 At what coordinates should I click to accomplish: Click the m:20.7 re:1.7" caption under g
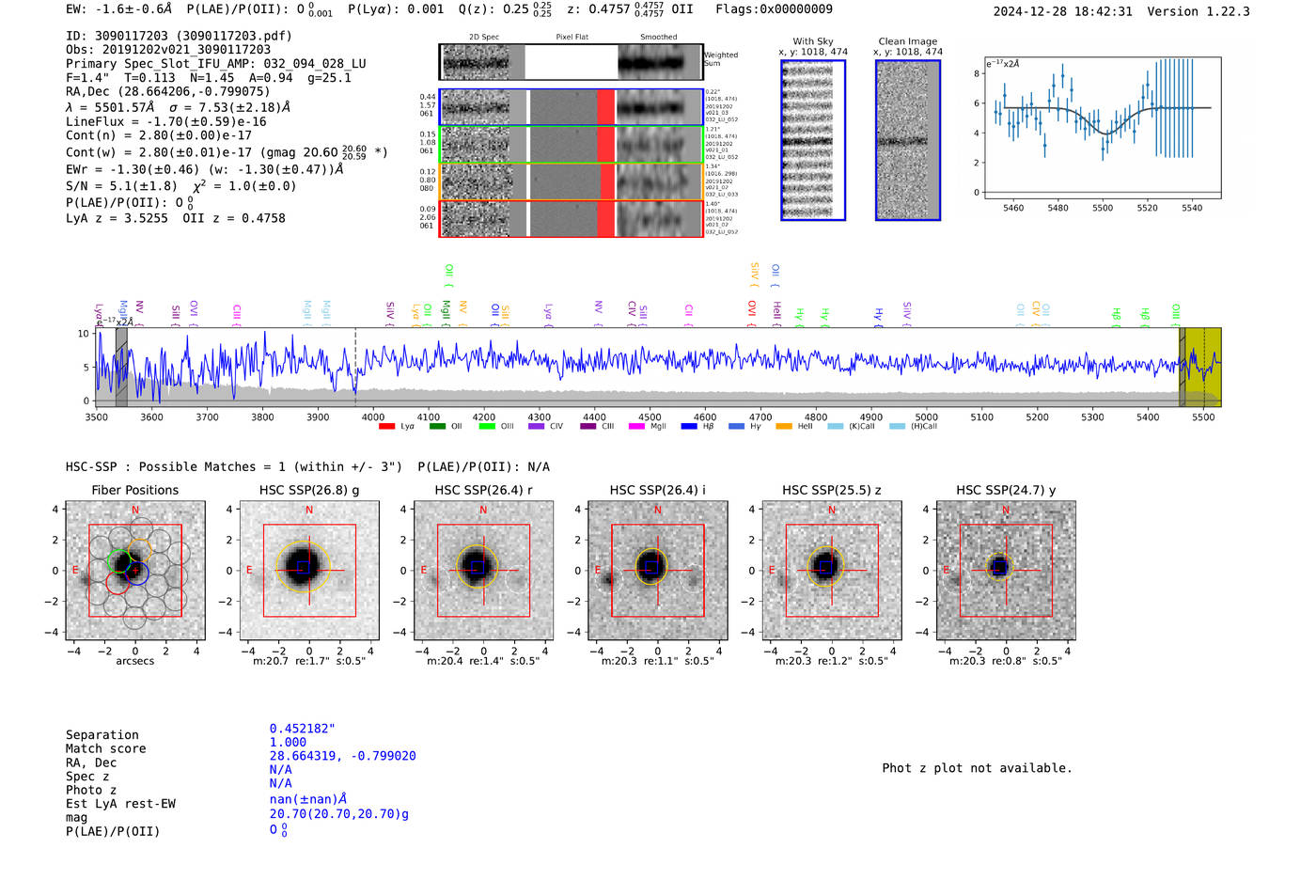point(309,661)
